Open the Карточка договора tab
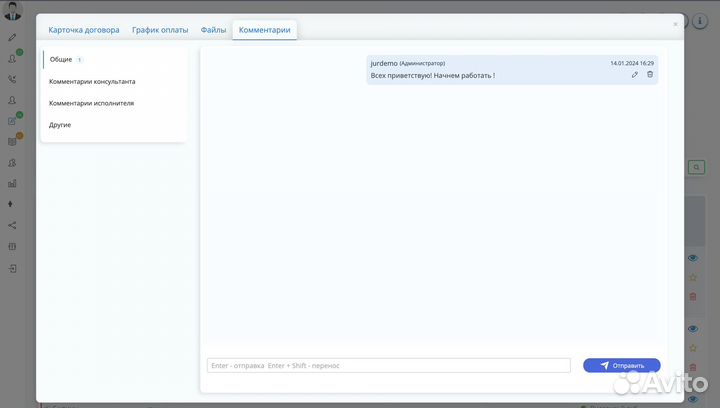Image resolution: width=720 pixels, height=408 pixels. point(84,30)
